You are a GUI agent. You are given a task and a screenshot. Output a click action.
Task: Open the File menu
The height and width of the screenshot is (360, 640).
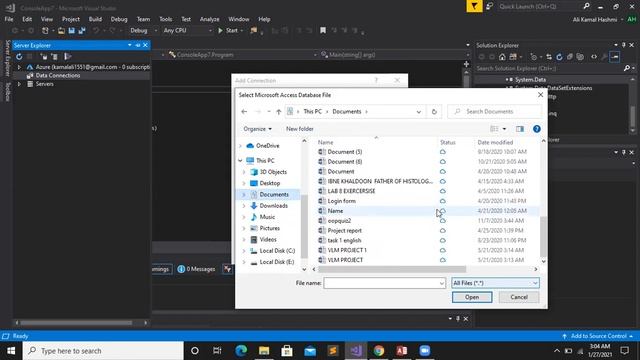point(9,19)
